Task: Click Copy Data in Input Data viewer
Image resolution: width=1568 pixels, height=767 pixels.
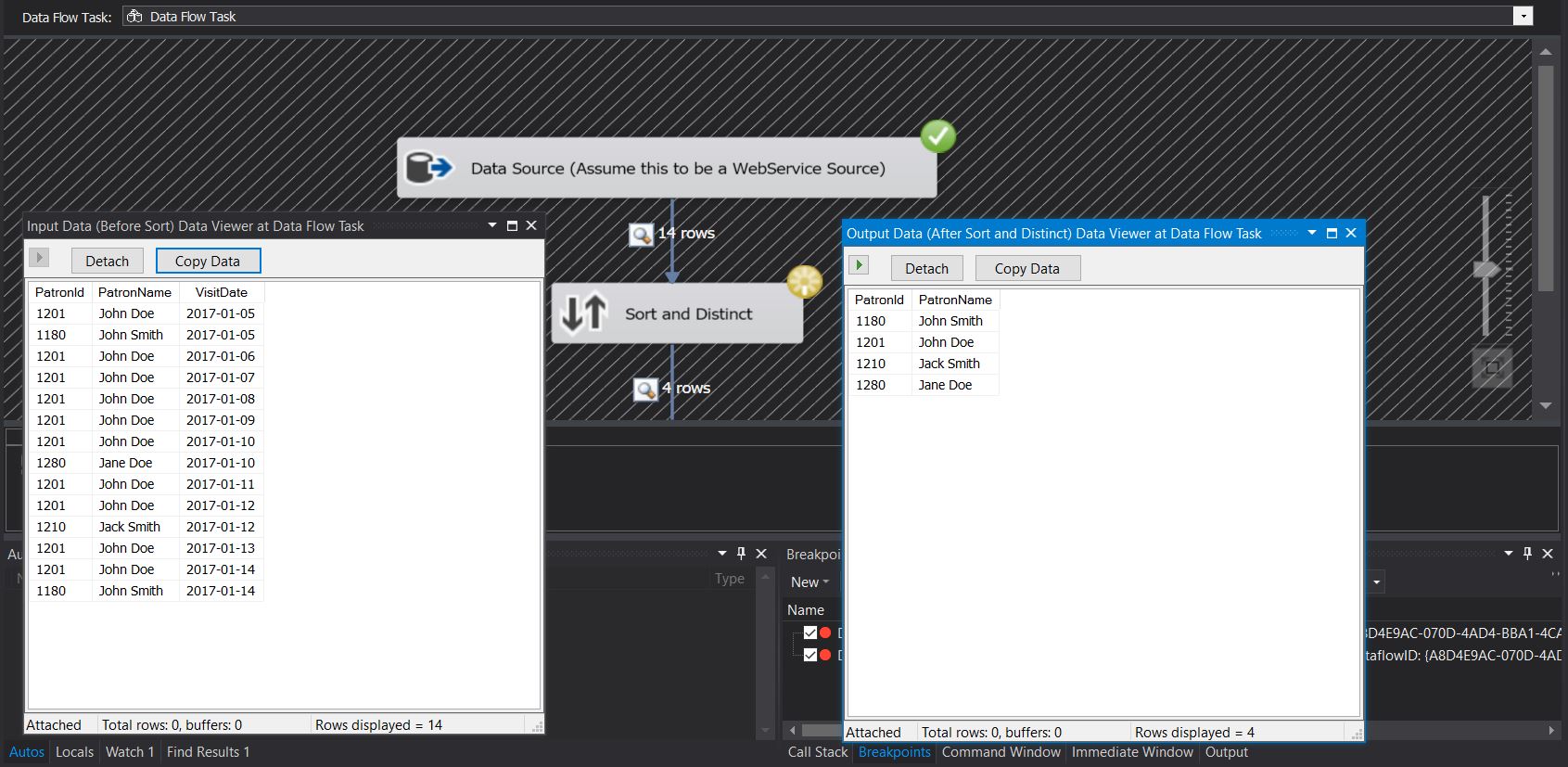Action: [208, 262]
